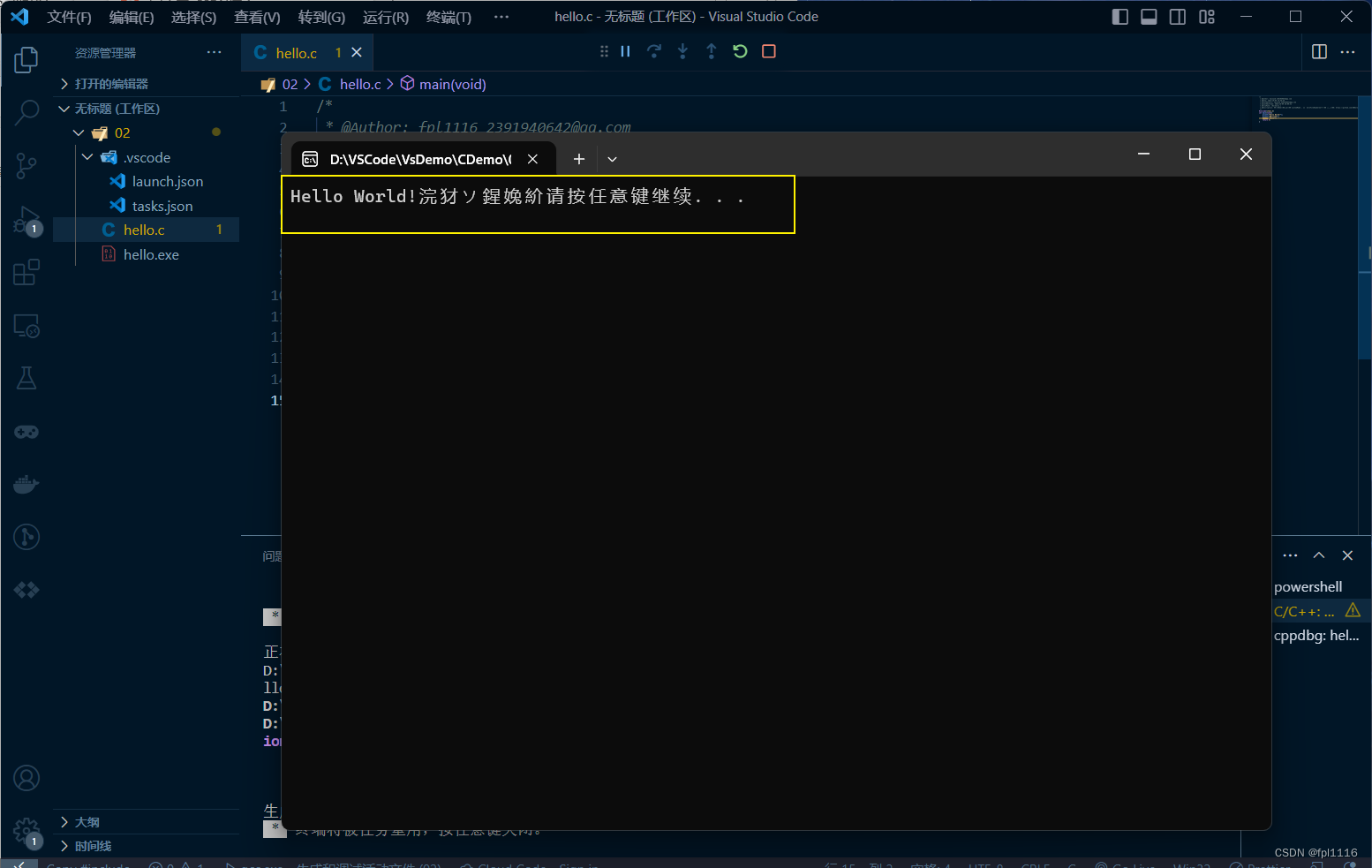Collapse the 02 folder in Explorer

coord(79,132)
